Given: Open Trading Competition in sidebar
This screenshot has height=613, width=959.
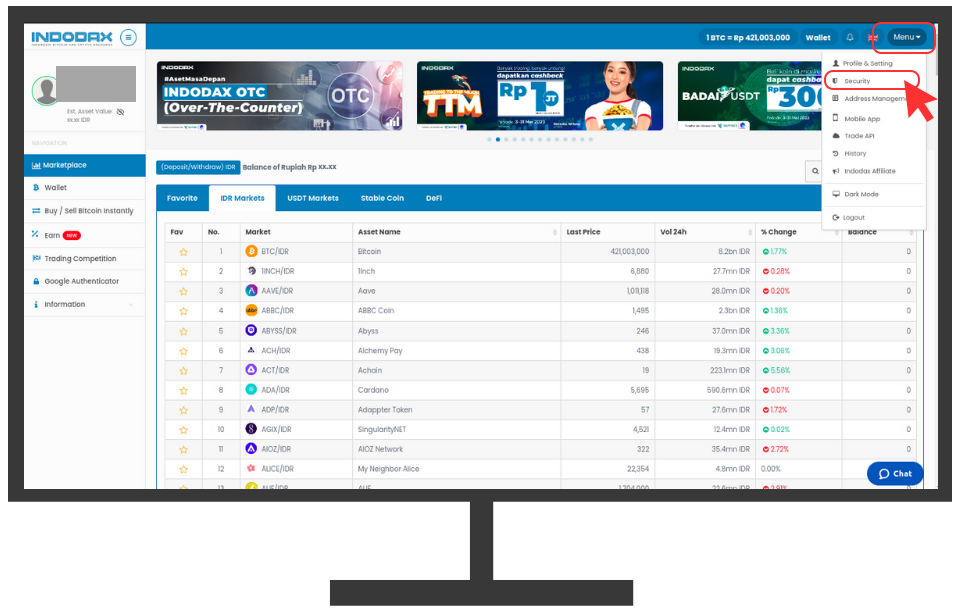Looking at the screenshot, I should tap(84, 259).
